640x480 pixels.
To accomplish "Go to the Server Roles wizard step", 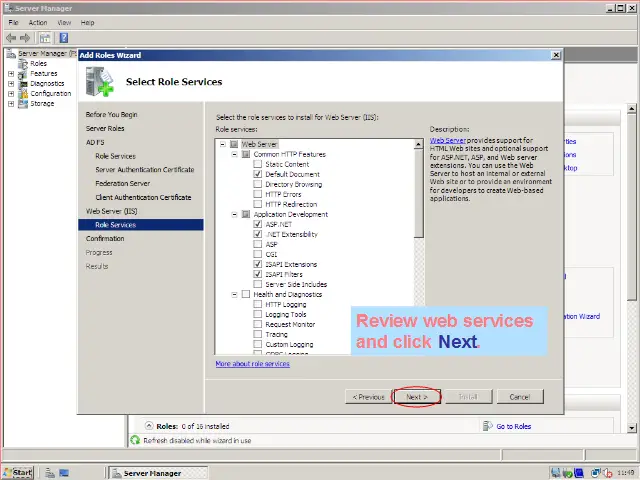I will 105,129.
